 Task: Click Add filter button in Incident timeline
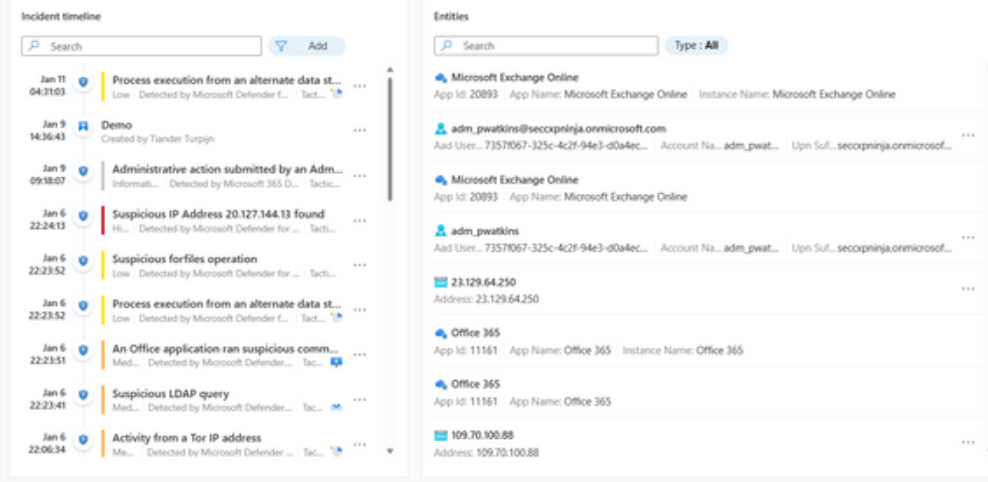[317, 46]
